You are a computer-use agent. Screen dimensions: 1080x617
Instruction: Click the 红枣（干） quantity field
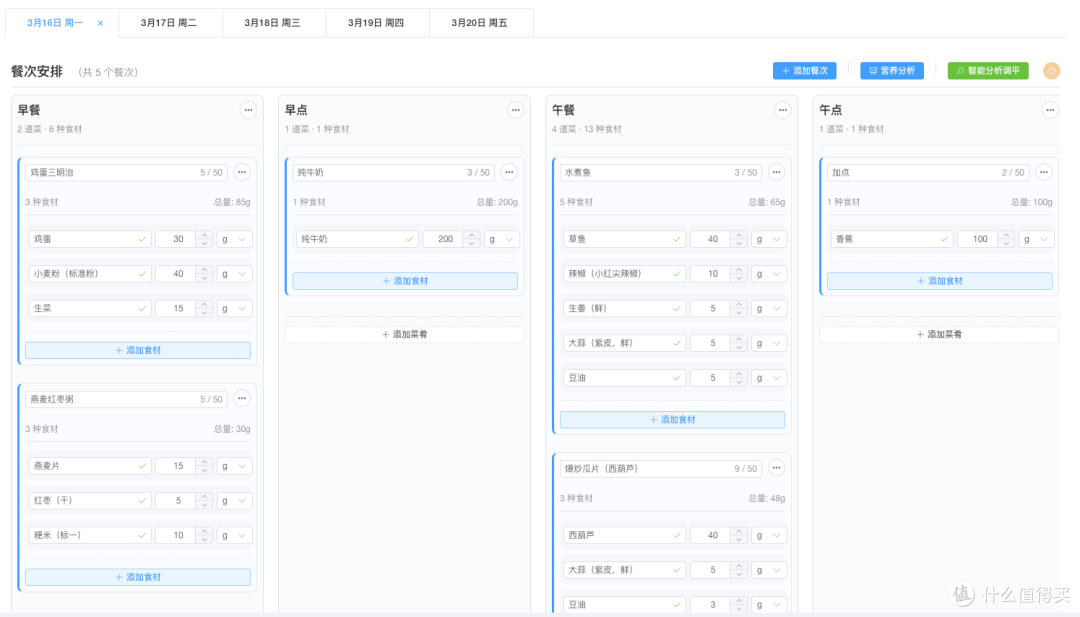coord(178,501)
